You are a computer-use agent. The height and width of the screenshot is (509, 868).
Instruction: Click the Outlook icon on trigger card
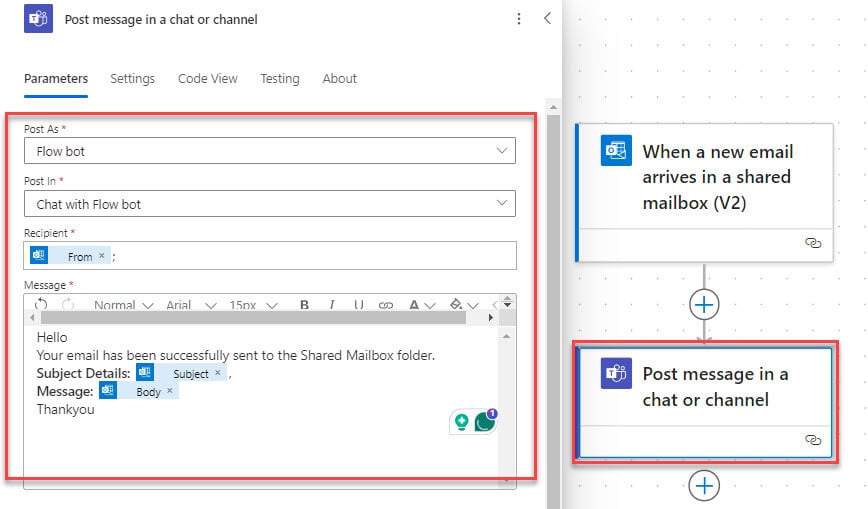pyautogui.click(x=616, y=150)
